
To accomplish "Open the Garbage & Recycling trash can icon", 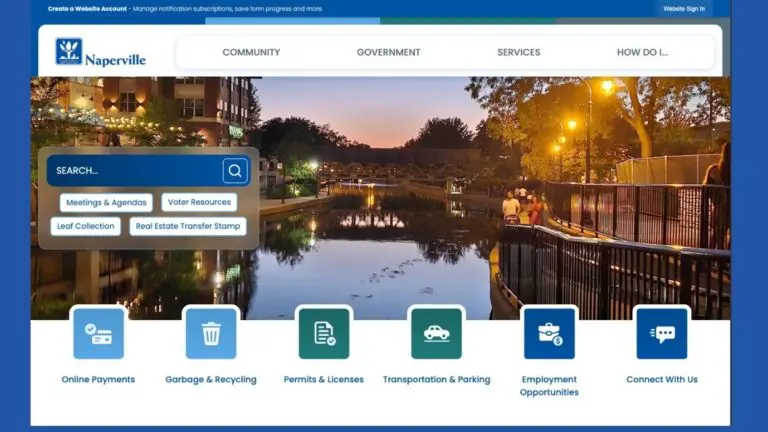I will [211, 334].
